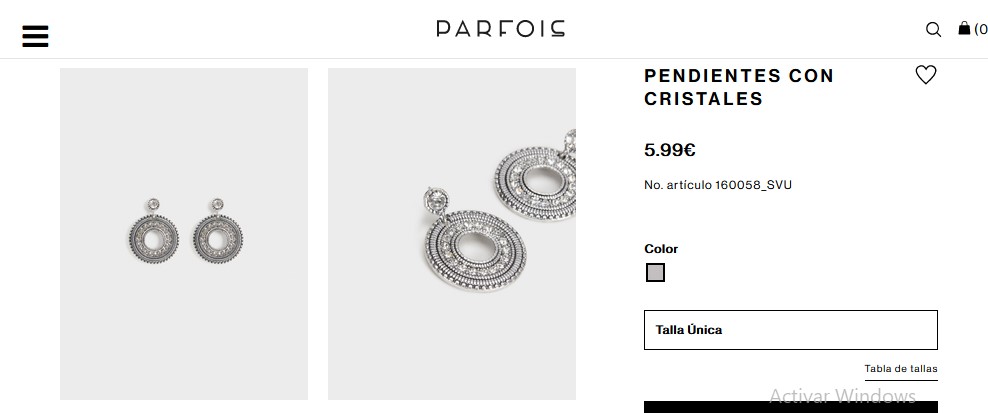Click the black add-to-cart button
The width and height of the screenshot is (988, 413).
click(x=790, y=406)
